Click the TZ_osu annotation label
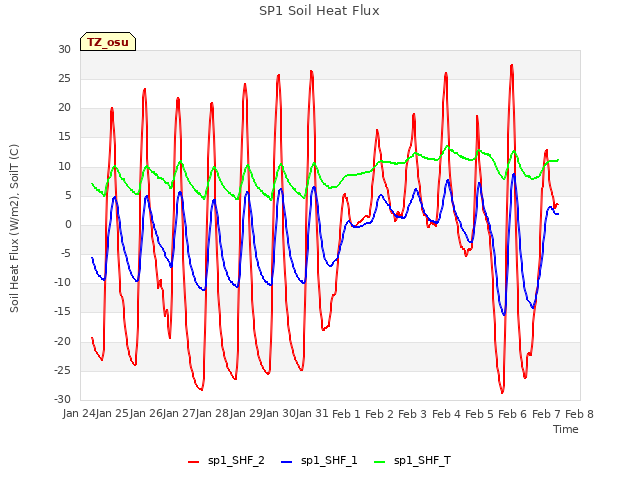 [108, 42]
